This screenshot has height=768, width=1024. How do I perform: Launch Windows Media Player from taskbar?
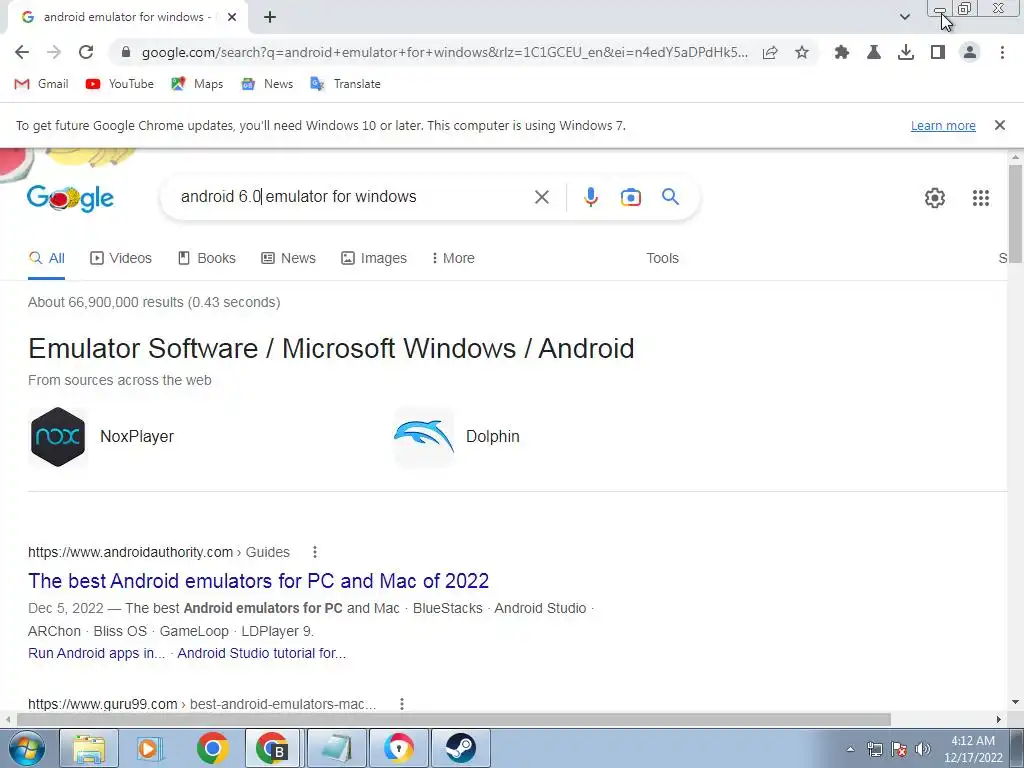coord(150,748)
